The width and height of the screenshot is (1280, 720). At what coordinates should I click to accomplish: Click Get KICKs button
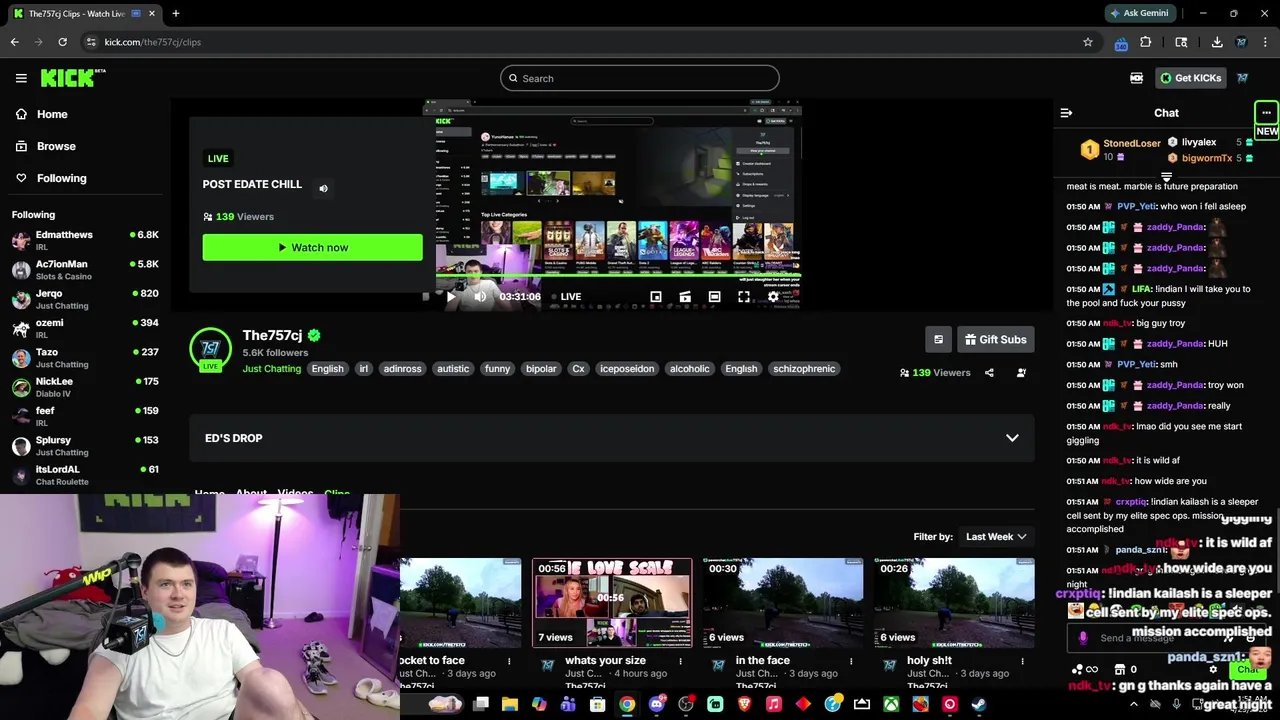(x=1190, y=78)
